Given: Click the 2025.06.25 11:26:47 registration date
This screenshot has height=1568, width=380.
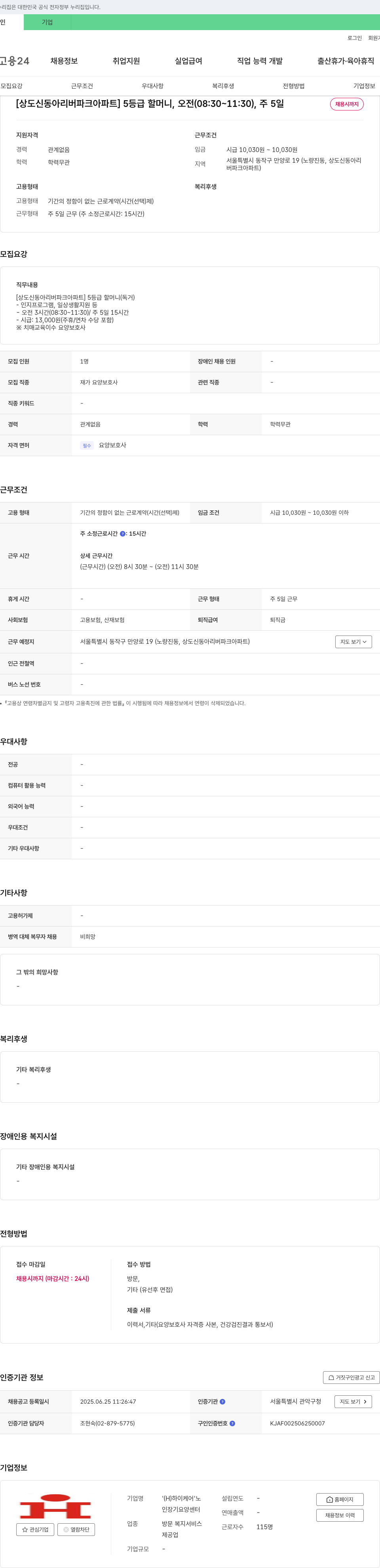Looking at the screenshot, I should coord(108,1401).
